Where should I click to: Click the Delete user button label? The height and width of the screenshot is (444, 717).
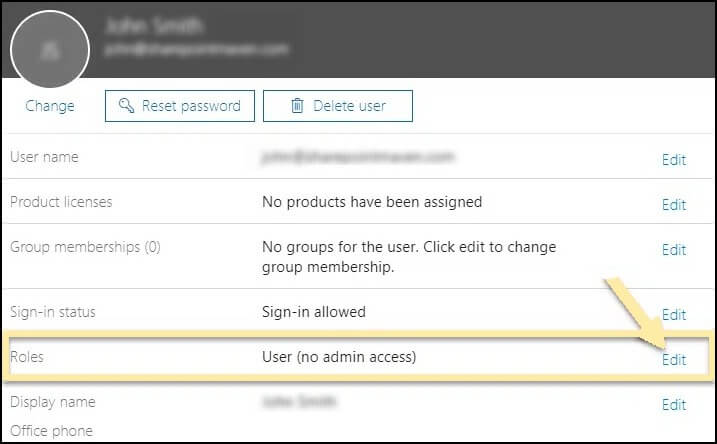349,106
